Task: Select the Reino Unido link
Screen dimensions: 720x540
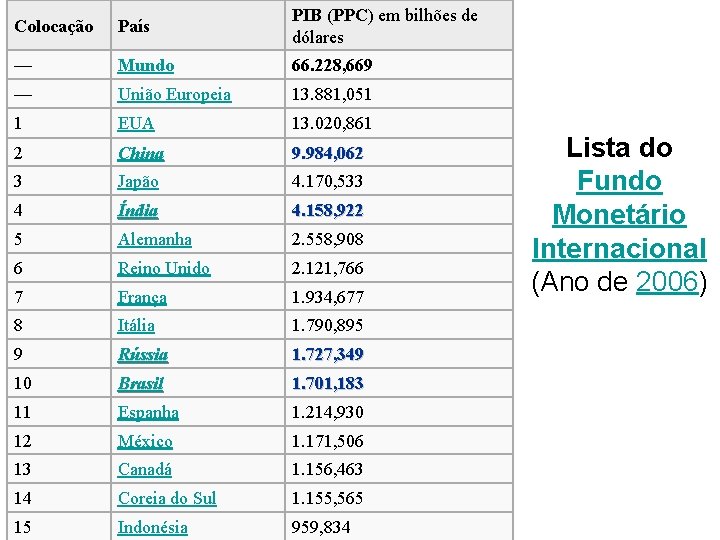Action: click(164, 268)
